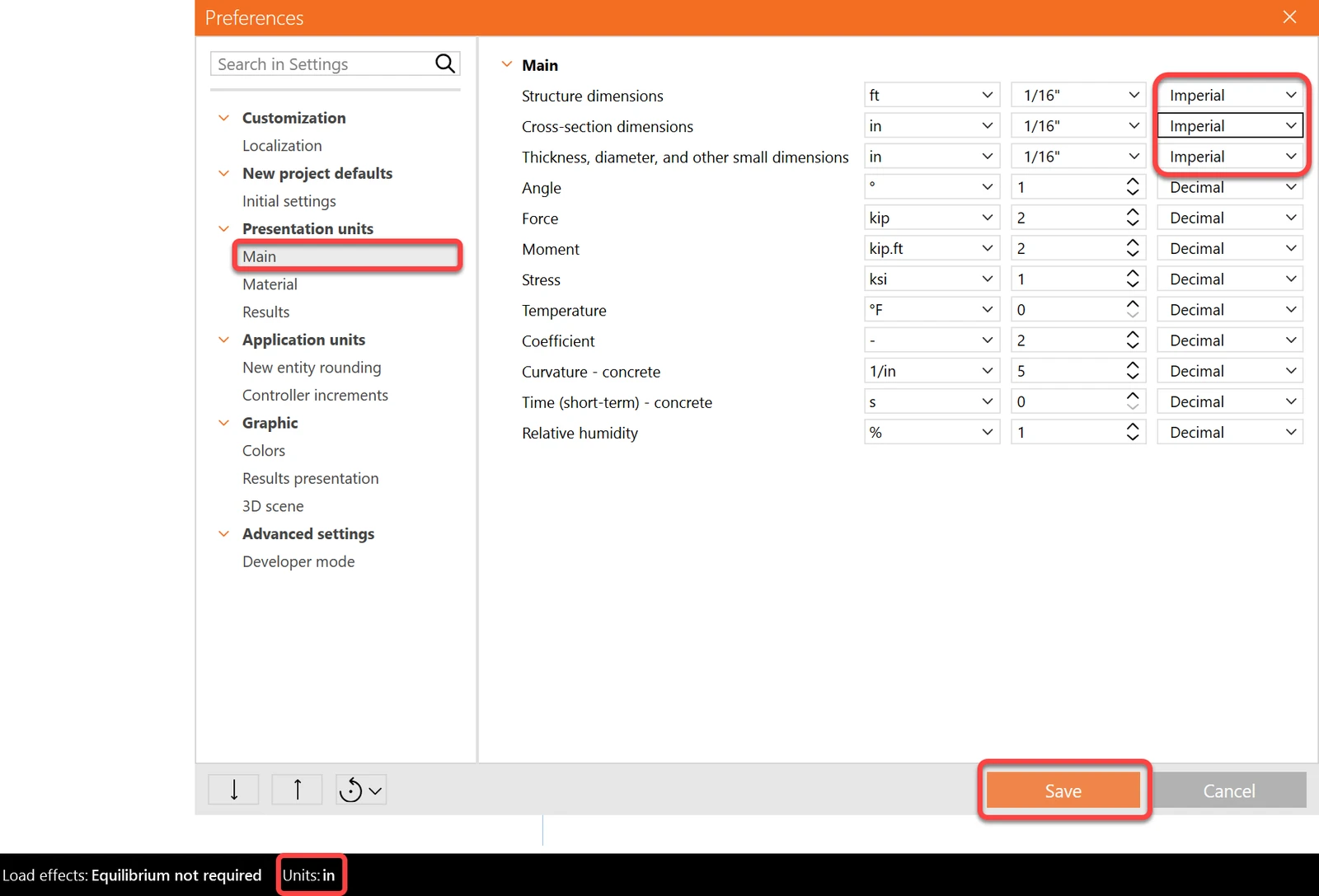Click the down arrow import button
This screenshot has width=1319, height=896.
234,790
